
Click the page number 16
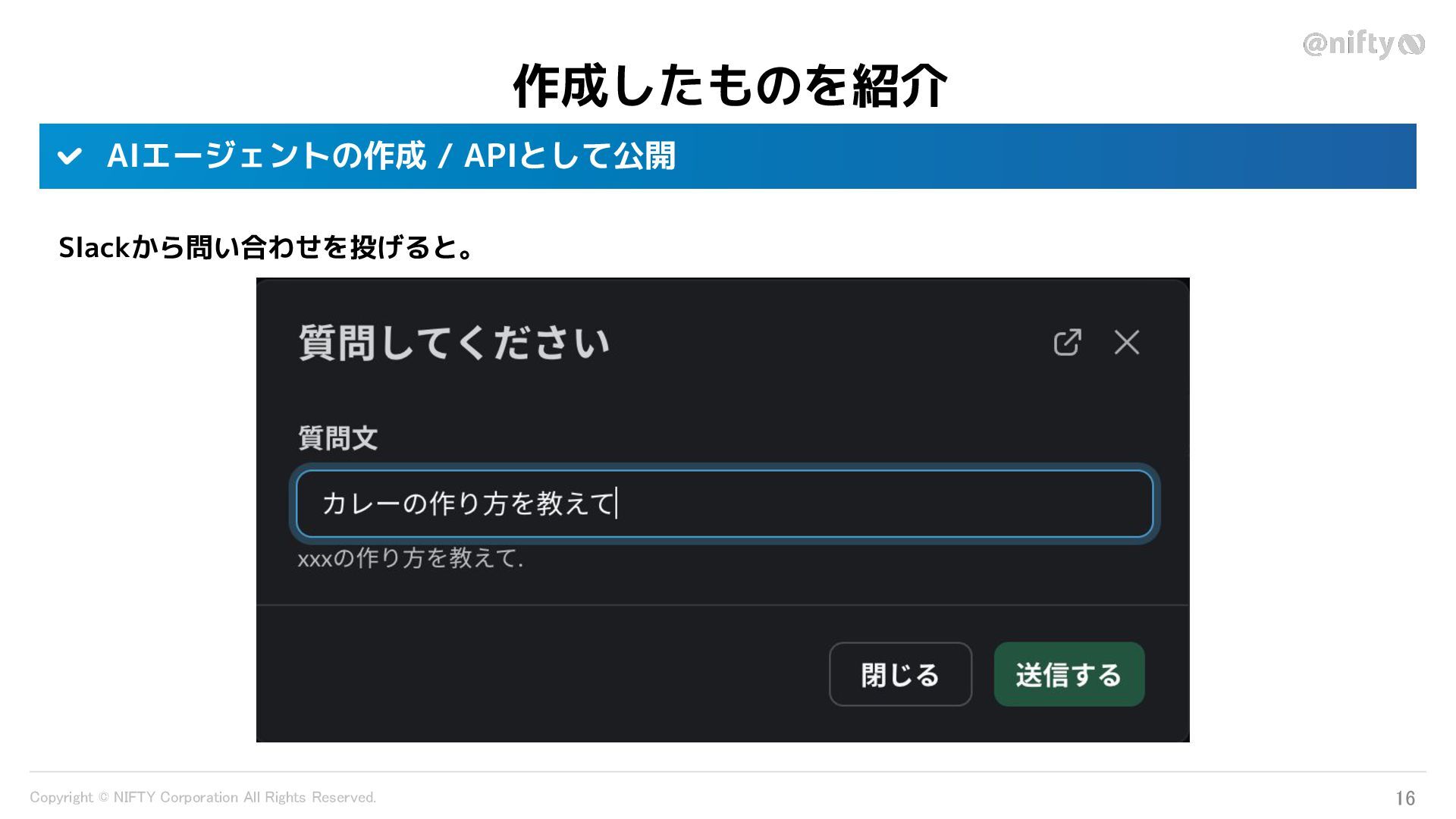[x=1404, y=798]
